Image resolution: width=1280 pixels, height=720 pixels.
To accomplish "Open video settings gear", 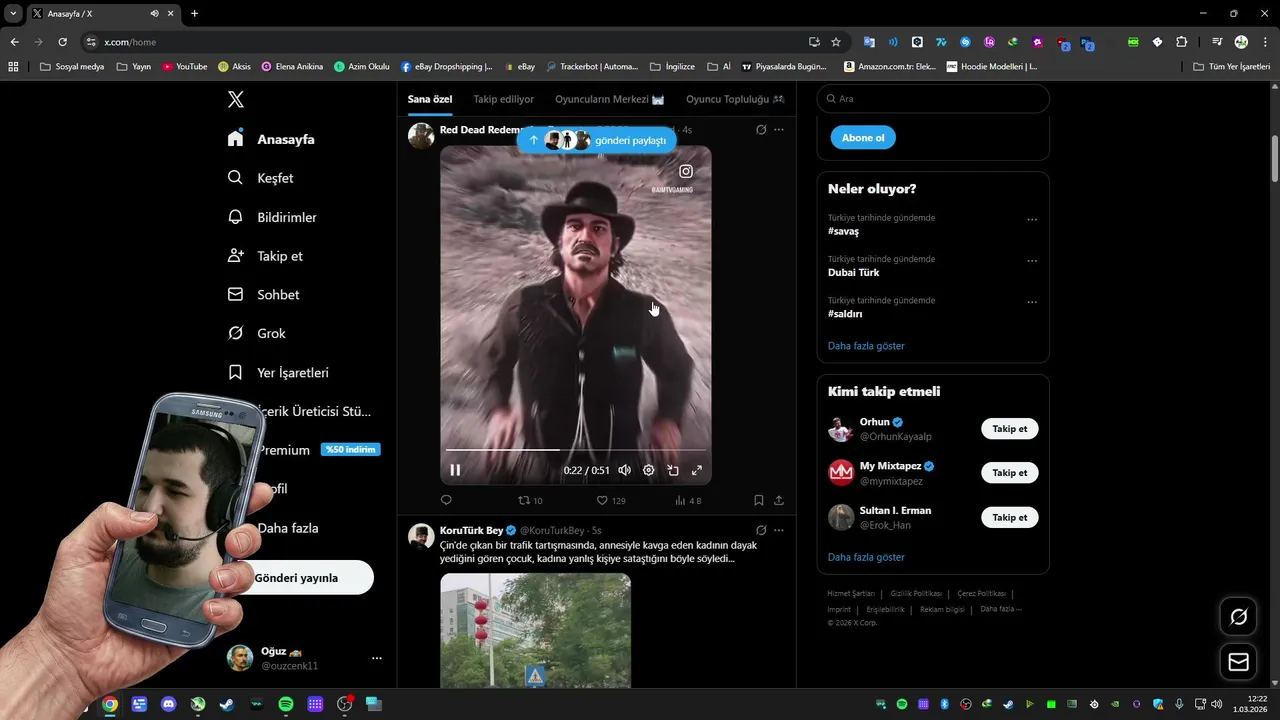I will click(x=648, y=470).
